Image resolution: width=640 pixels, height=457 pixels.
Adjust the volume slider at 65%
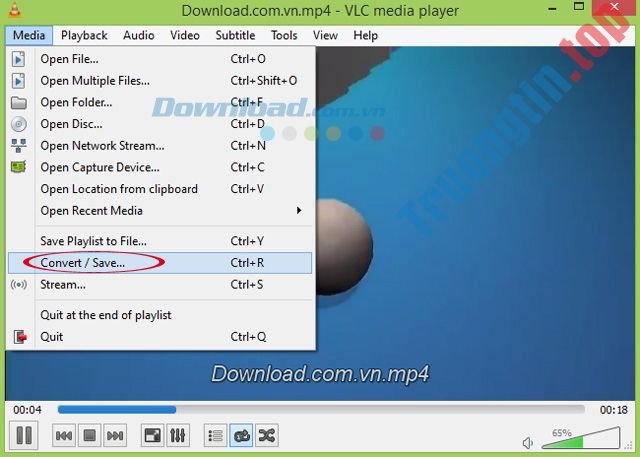(581, 438)
